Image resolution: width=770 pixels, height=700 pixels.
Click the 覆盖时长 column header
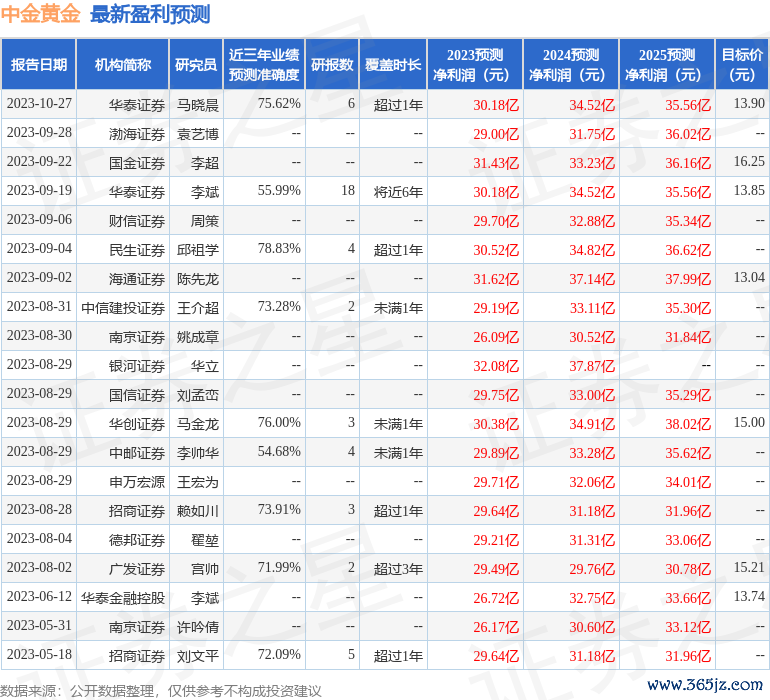coord(393,64)
